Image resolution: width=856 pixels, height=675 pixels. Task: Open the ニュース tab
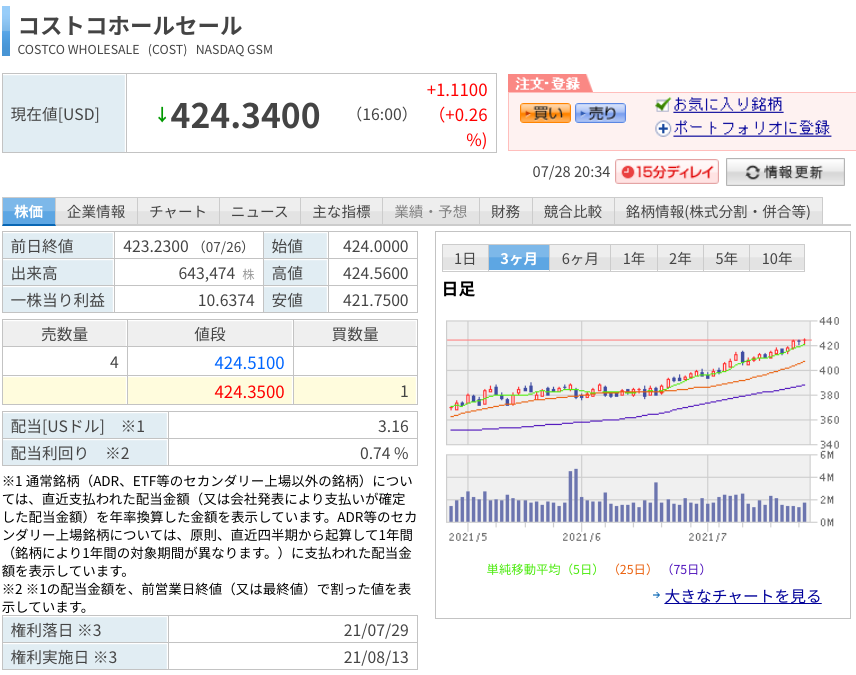tap(260, 211)
